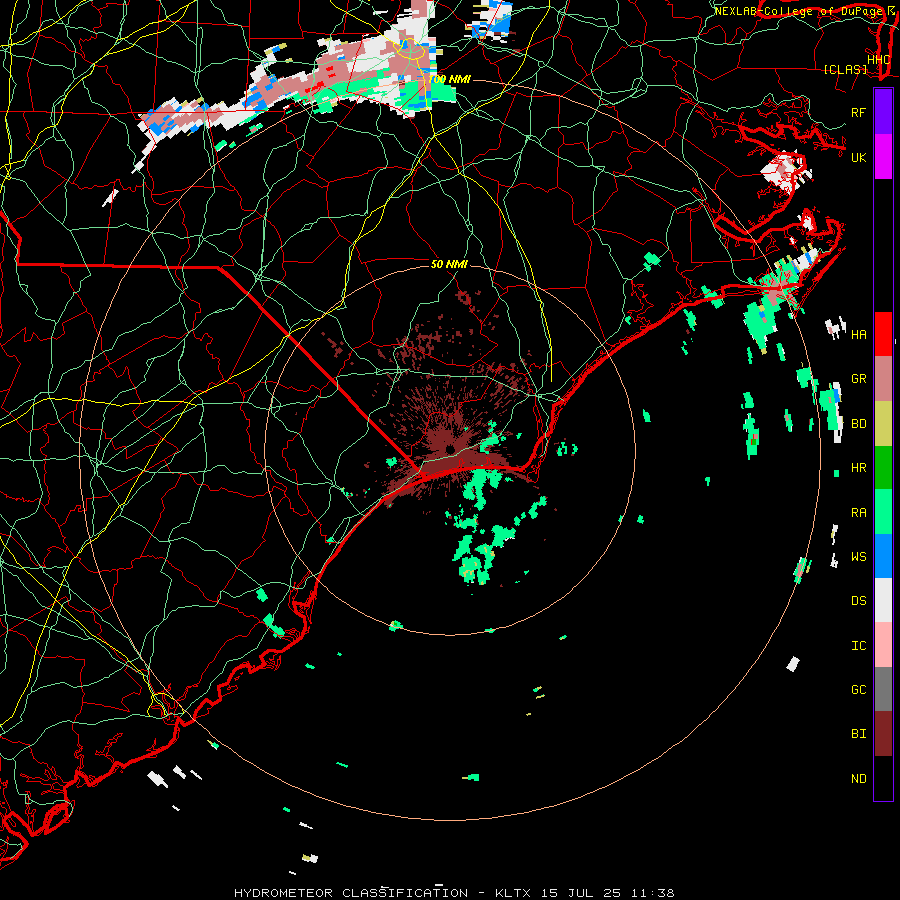900x900 pixels.
Task: Click the BI legend label
Action: (x=858, y=734)
